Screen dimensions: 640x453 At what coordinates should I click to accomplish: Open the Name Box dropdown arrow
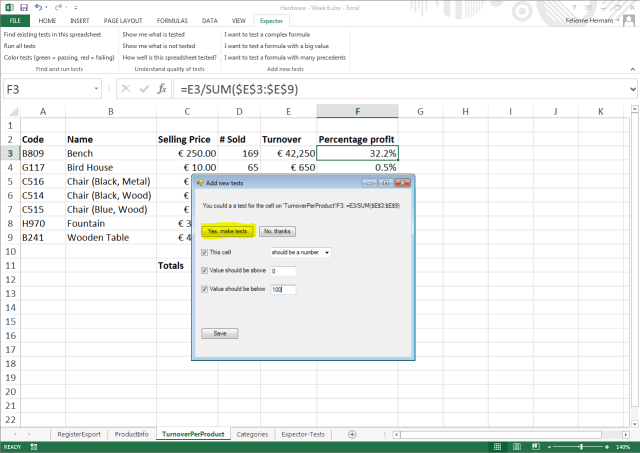pos(96,89)
